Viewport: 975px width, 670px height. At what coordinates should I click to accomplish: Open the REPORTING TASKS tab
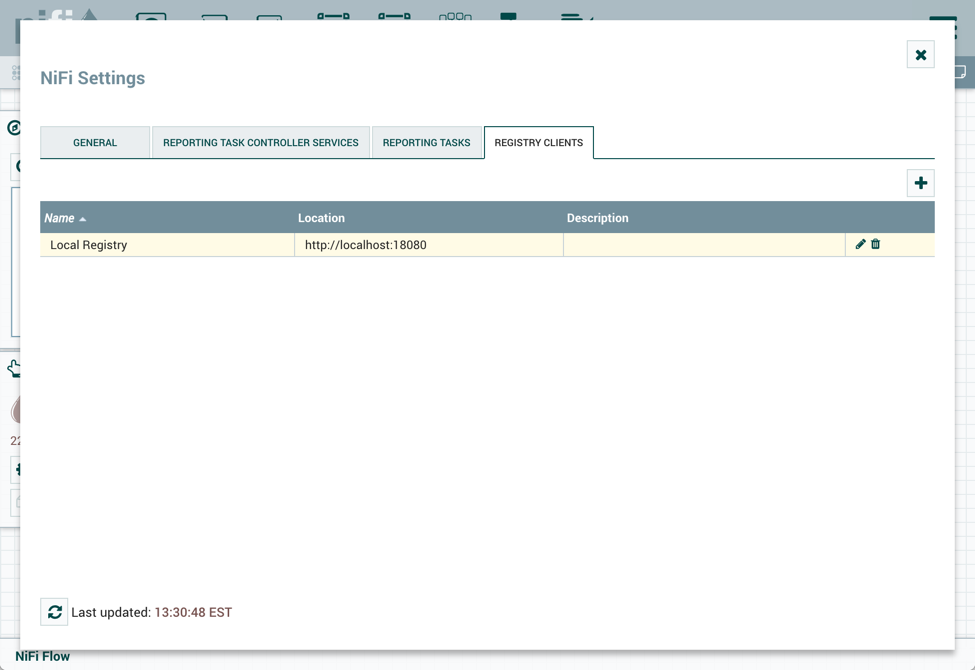[427, 142]
